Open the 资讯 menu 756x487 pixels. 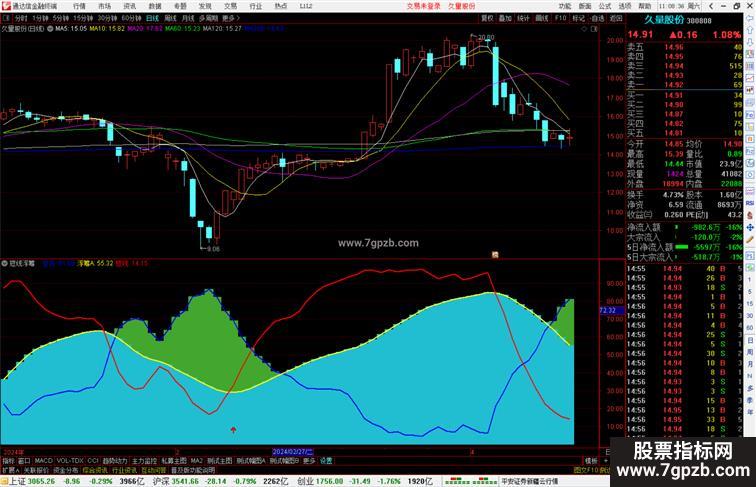pos(130,6)
